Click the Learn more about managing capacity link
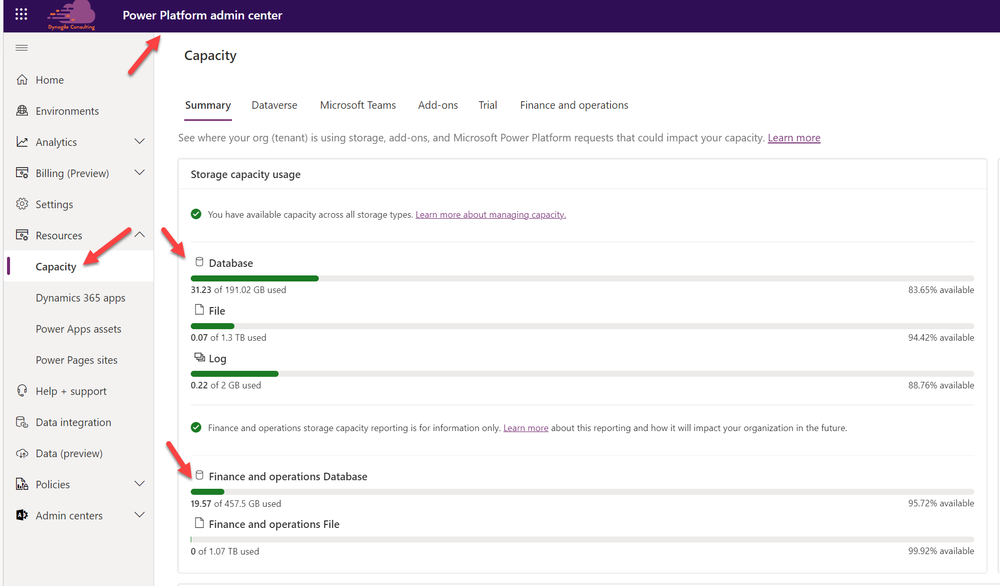 (490, 214)
